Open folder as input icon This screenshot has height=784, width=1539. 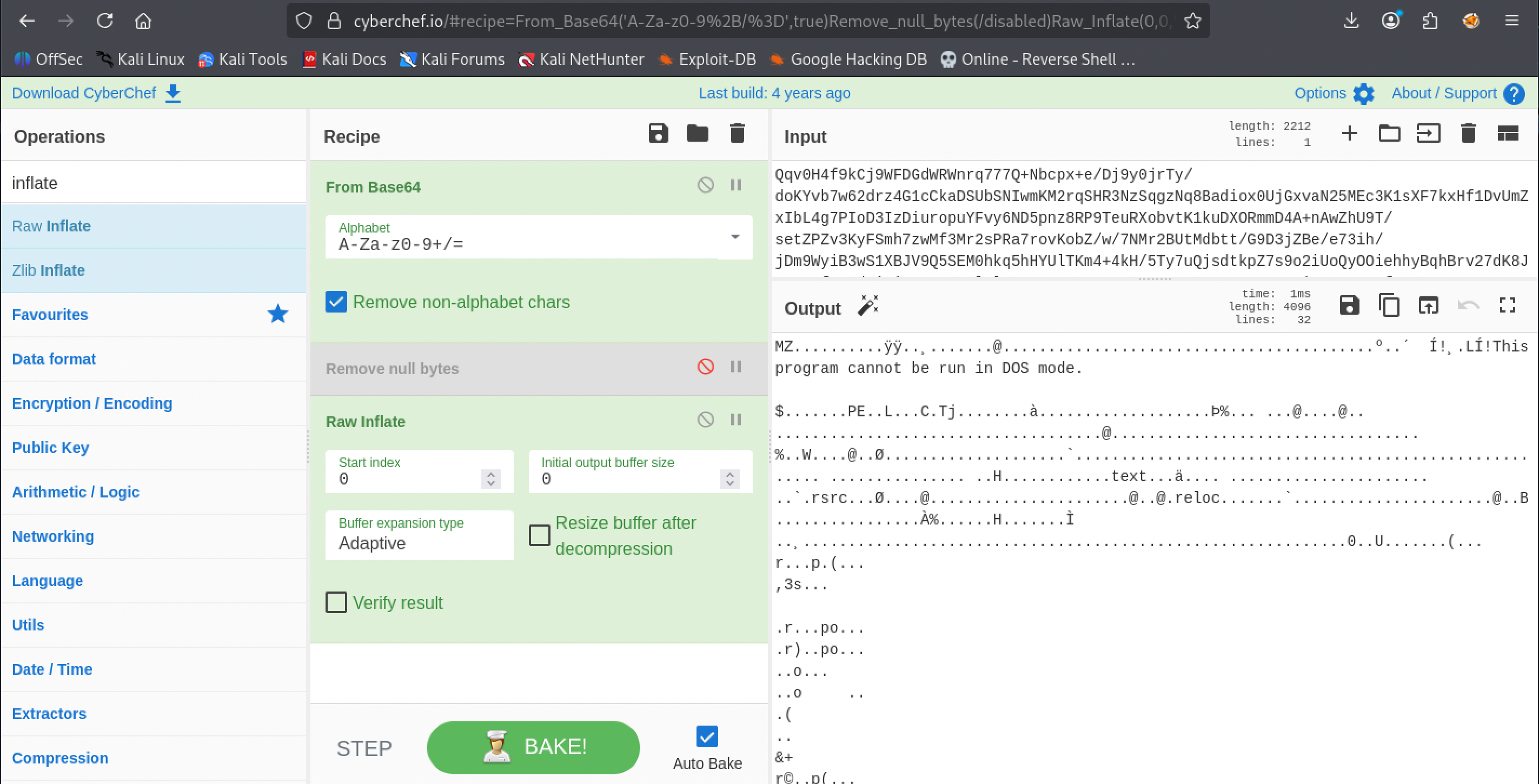(1389, 133)
